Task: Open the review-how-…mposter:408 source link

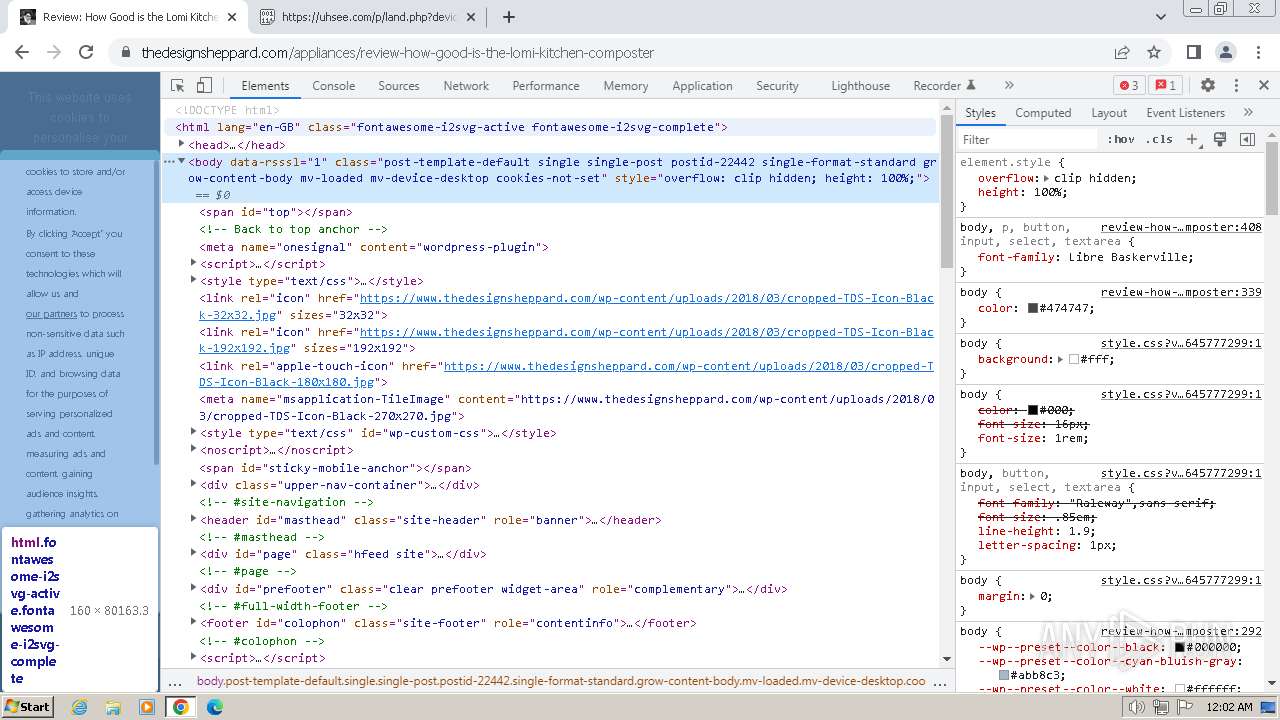Action: pyautogui.click(x=1181, y=227)
